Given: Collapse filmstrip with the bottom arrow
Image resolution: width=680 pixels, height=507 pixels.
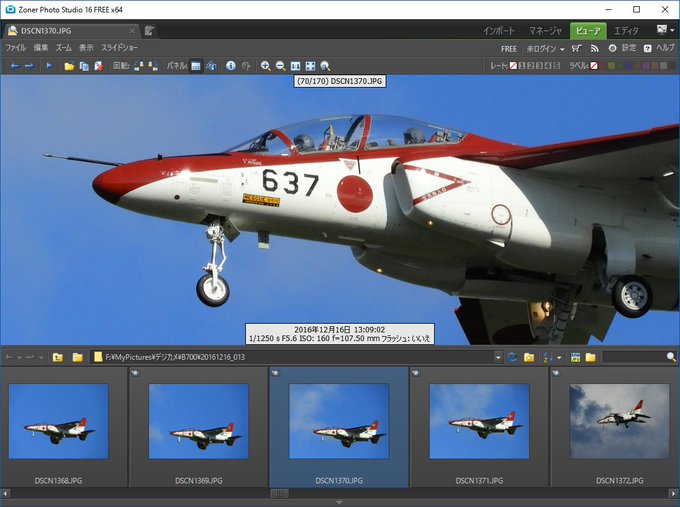Looking at the screenshot, I should click(x=340, y=502).
